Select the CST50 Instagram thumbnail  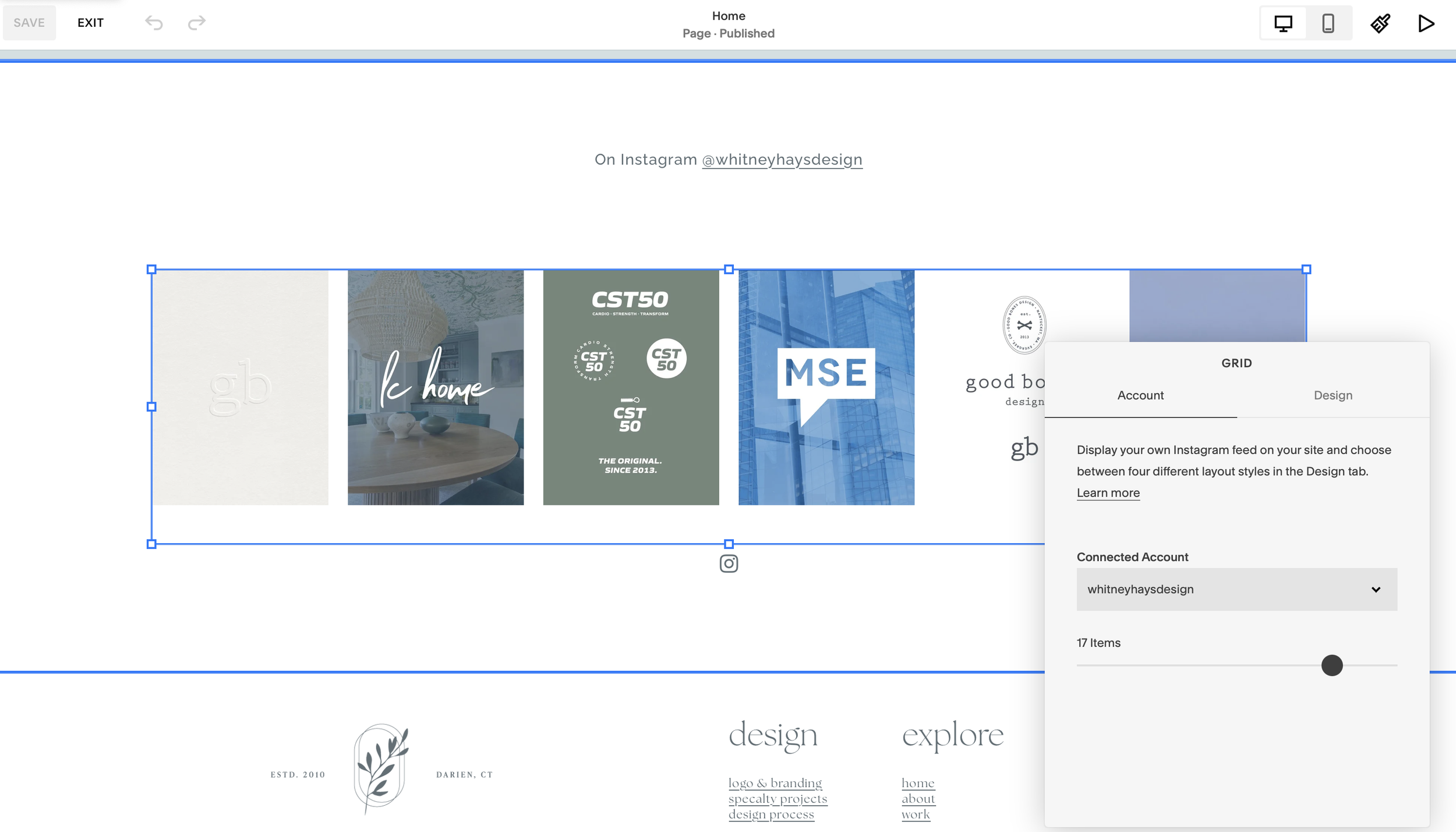631,387
